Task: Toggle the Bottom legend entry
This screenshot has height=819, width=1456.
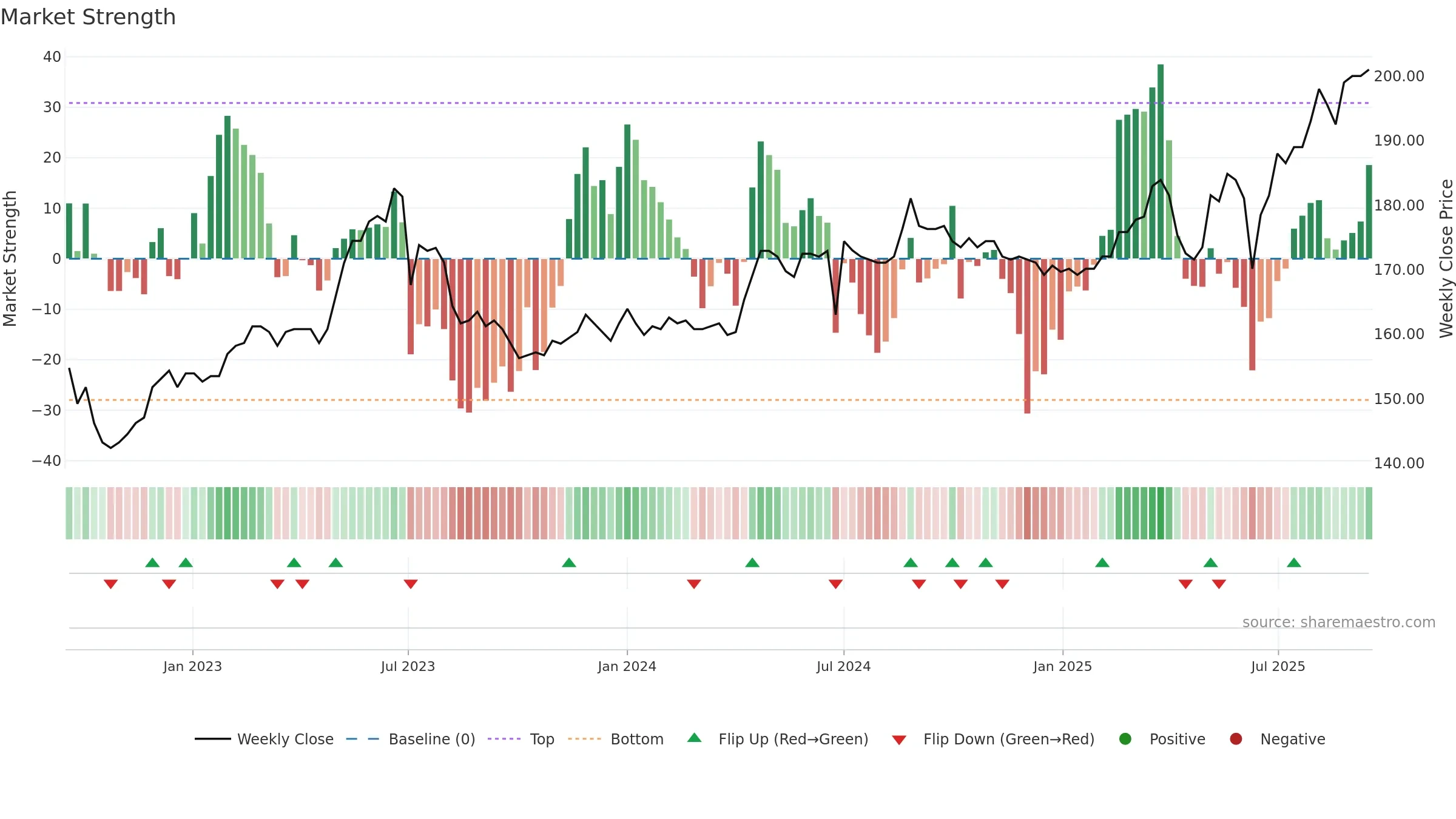Action: 616,739
